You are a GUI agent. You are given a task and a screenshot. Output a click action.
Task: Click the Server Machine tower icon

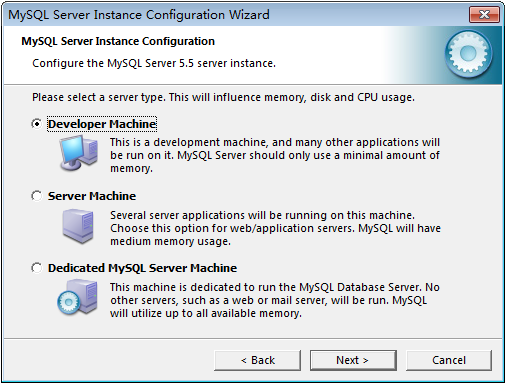(x=78, y=226)
